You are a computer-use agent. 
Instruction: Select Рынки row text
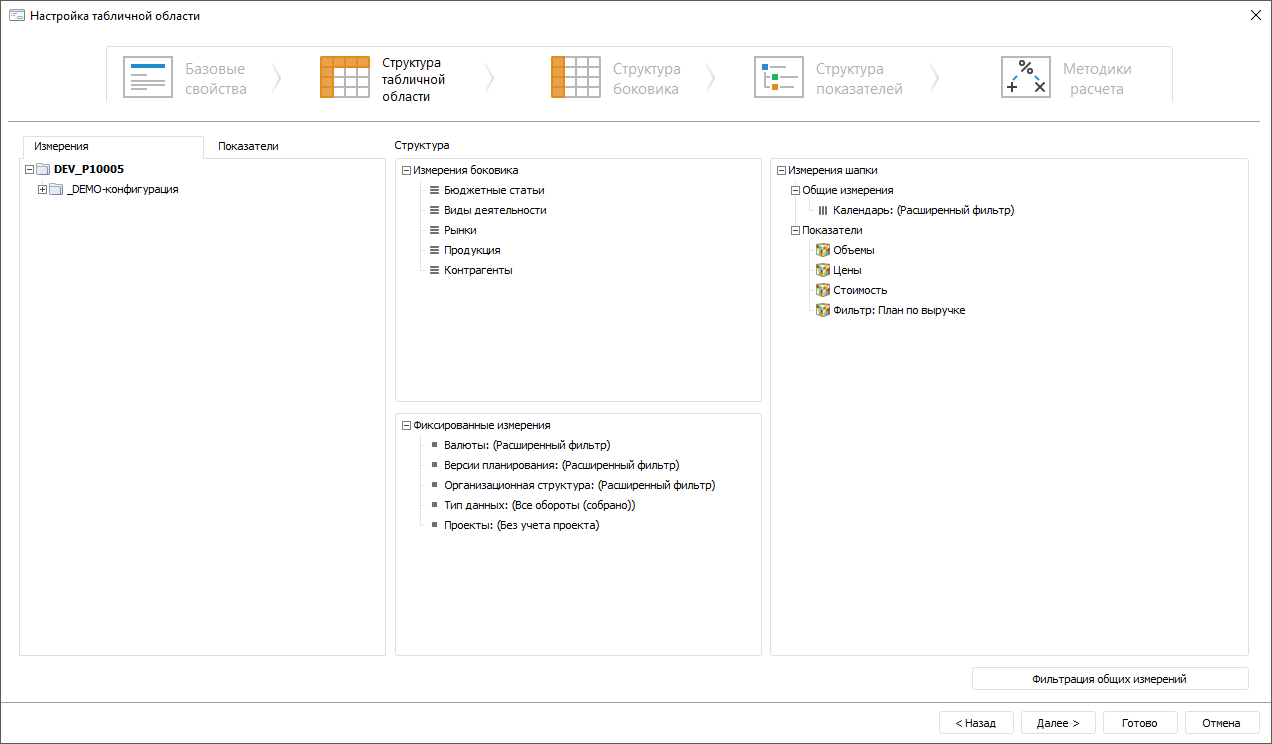pos(460,230)
